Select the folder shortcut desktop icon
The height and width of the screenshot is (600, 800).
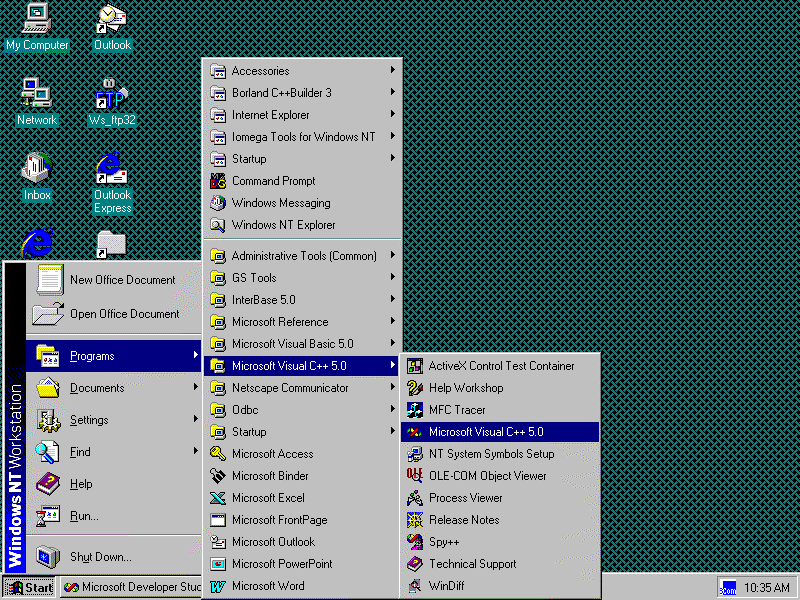[111, 245]
